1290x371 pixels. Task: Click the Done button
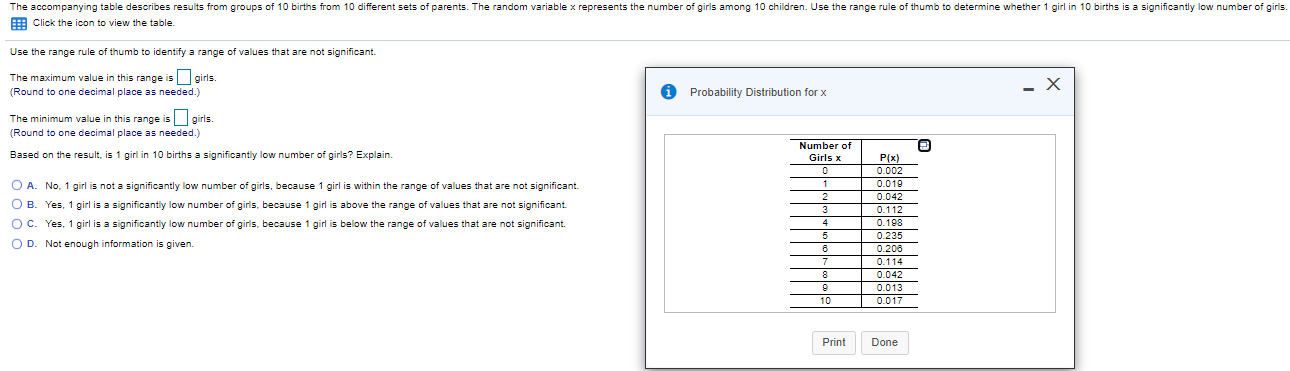click(x=885, y=343)
